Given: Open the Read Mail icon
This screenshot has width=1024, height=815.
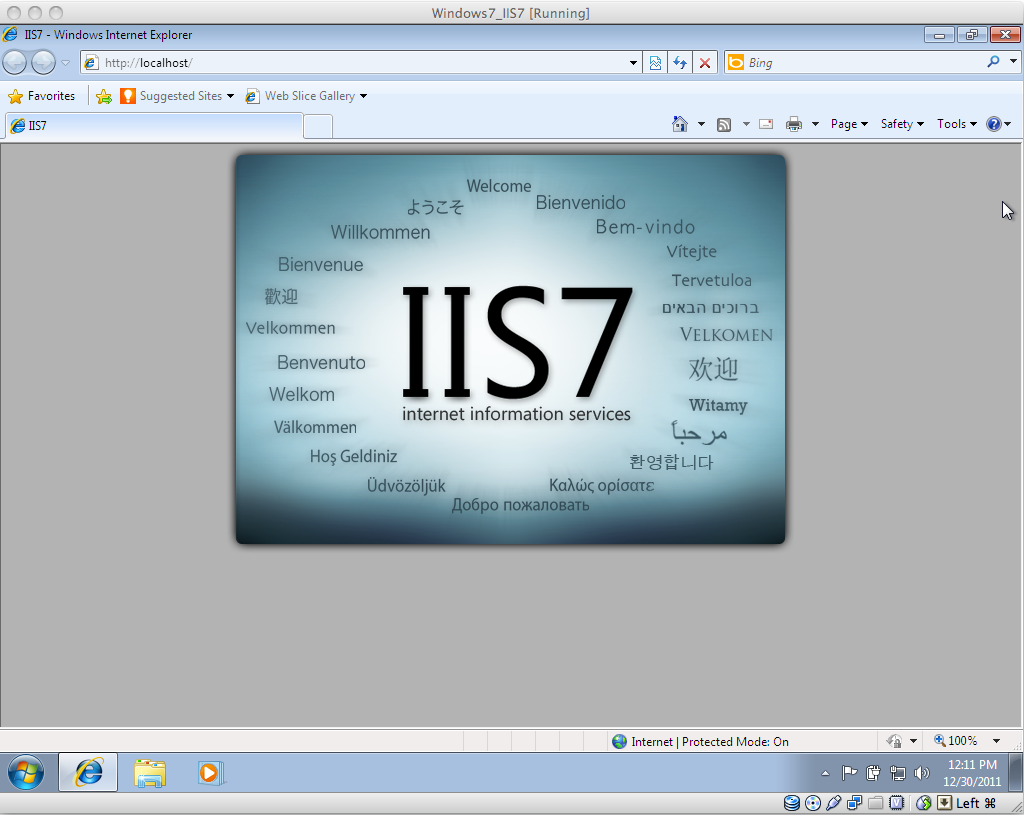Looking at the screenshot, I should point(765,124).
